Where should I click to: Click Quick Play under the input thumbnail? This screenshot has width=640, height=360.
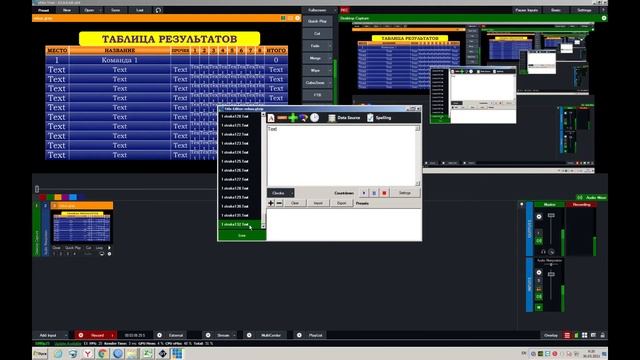(73, 248)
